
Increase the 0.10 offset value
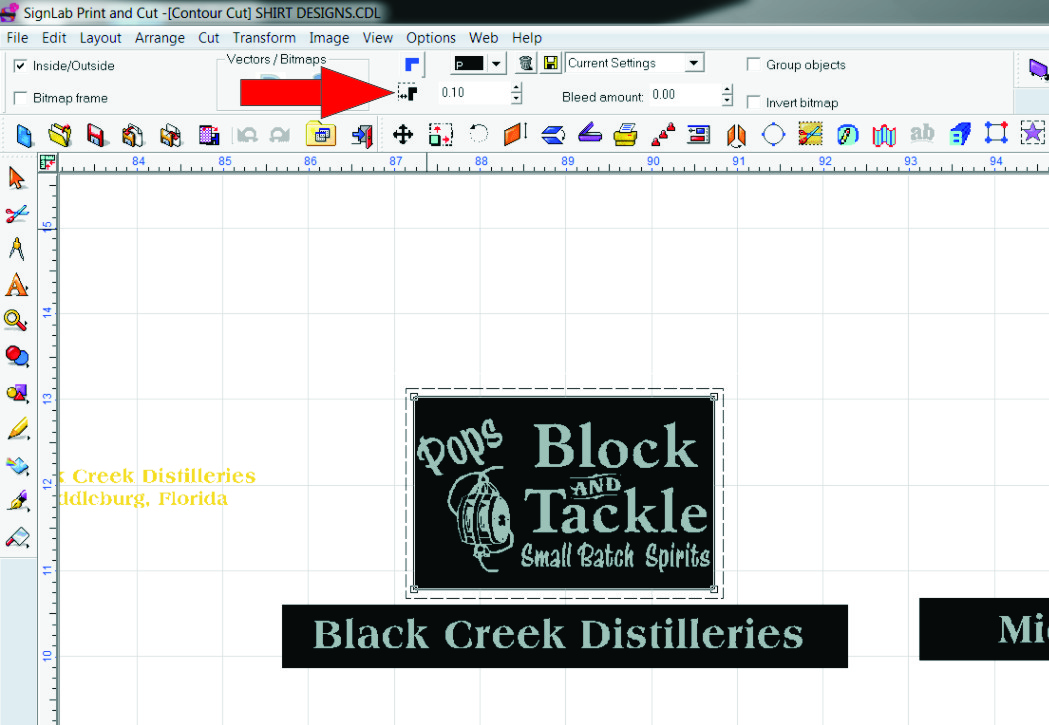pos(516,88)
